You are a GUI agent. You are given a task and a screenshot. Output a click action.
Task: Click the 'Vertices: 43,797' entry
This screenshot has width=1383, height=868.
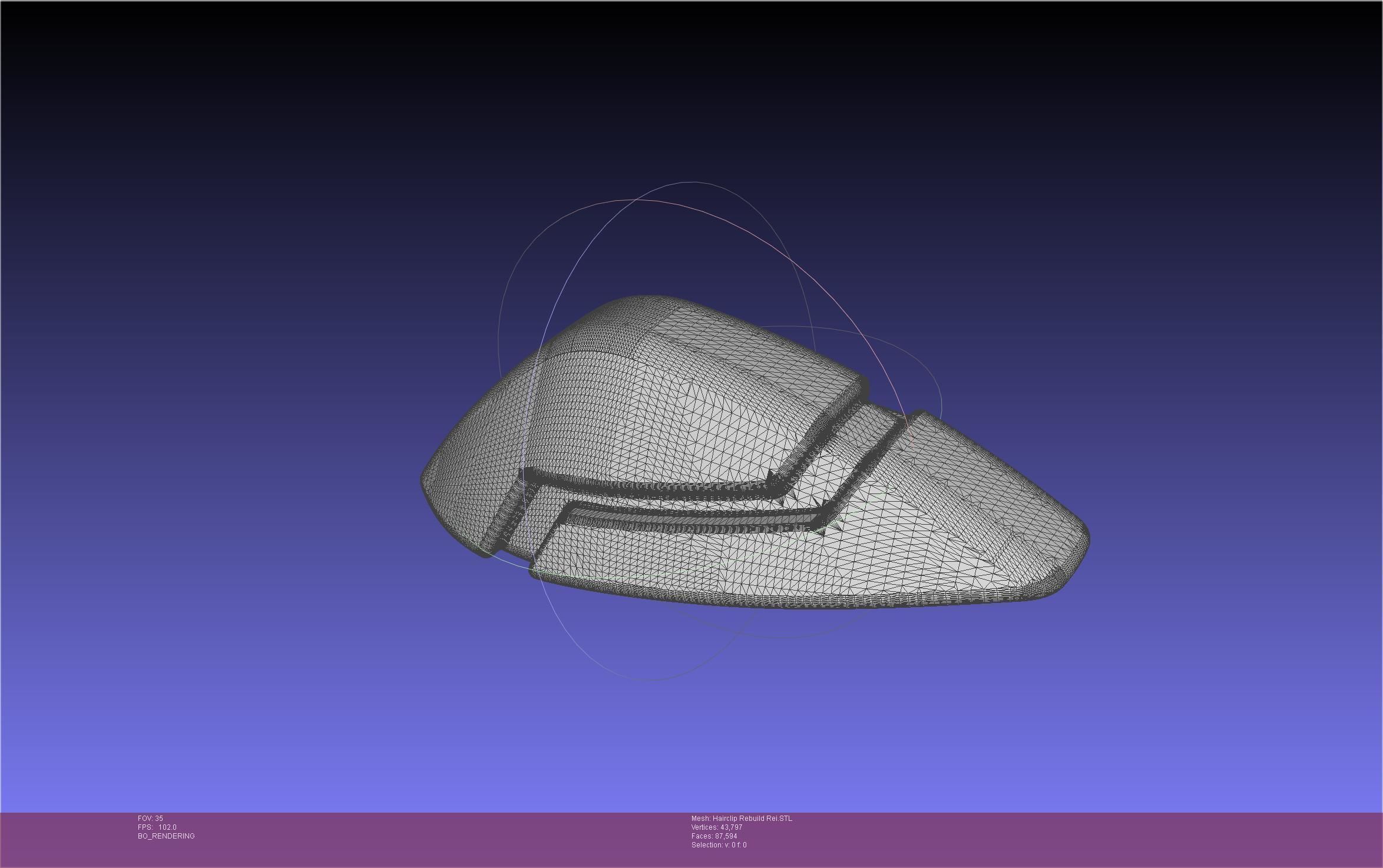717,827
